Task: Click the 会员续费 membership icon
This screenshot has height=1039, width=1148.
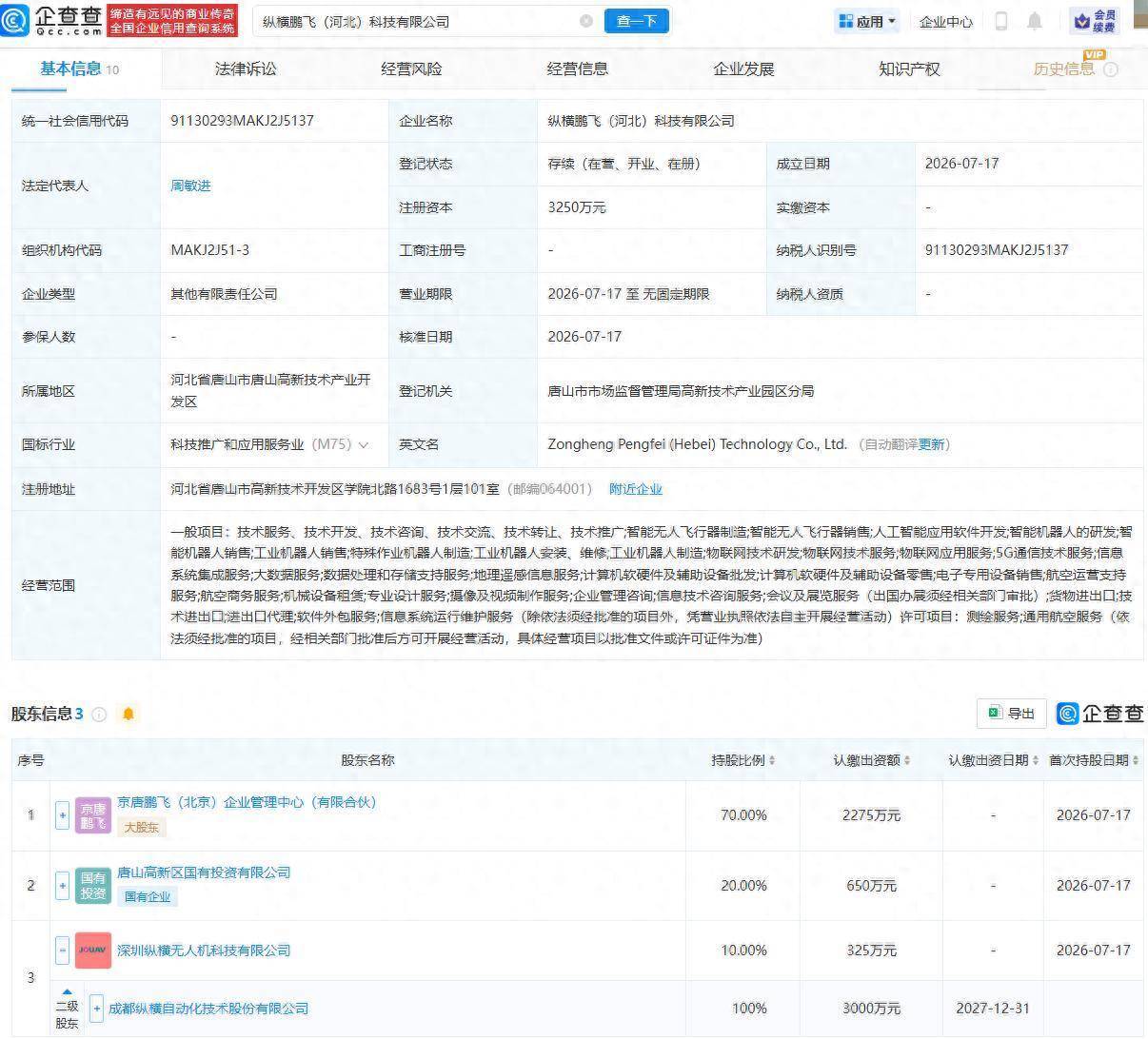Action: [1095, 21]
